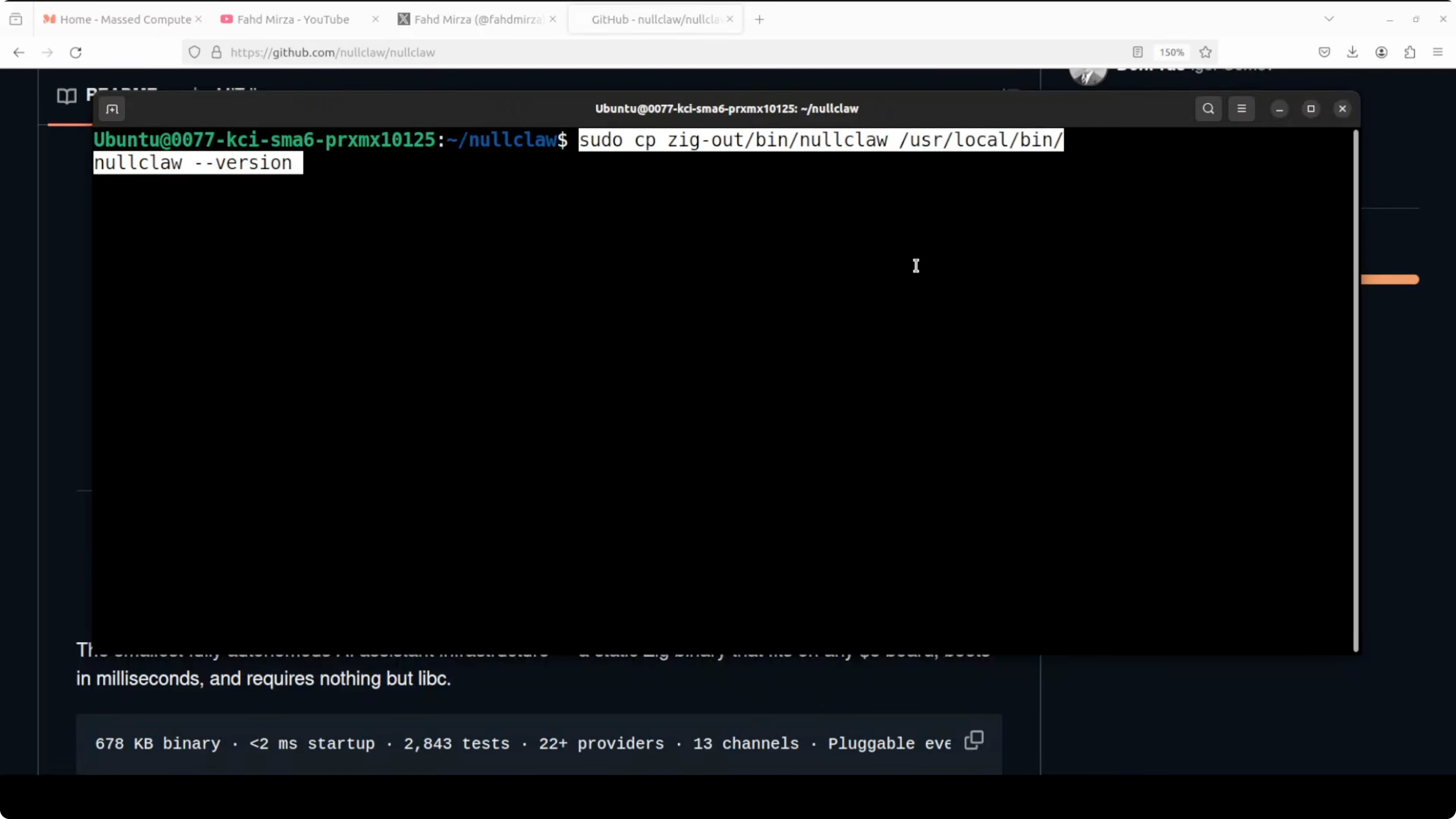Reload the current browser page
1456x819 pixels.
click(x=76, y=53)
